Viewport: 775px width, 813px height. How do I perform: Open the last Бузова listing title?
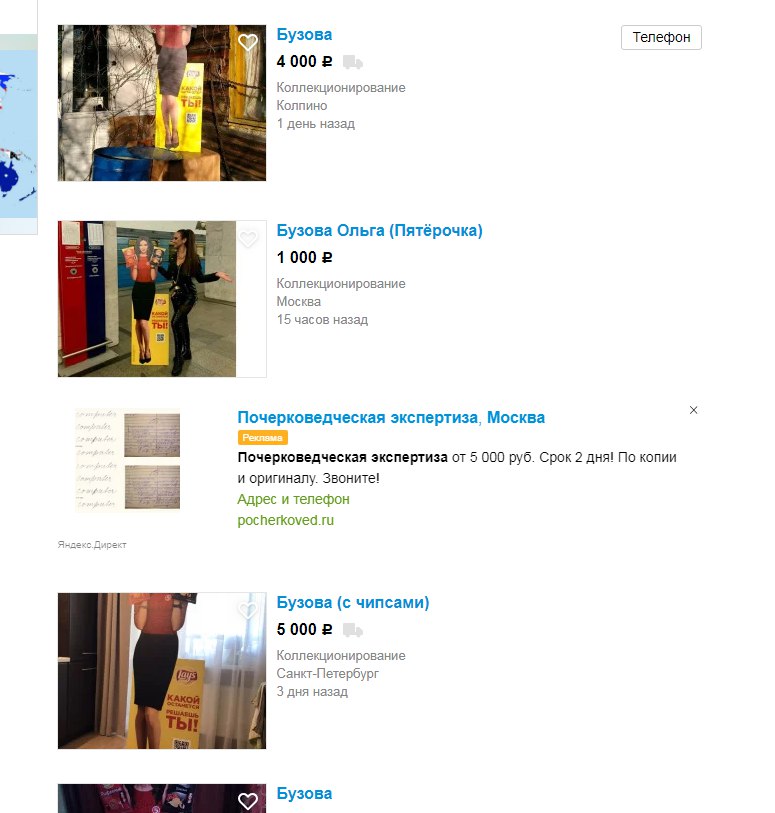click(304, 794)
